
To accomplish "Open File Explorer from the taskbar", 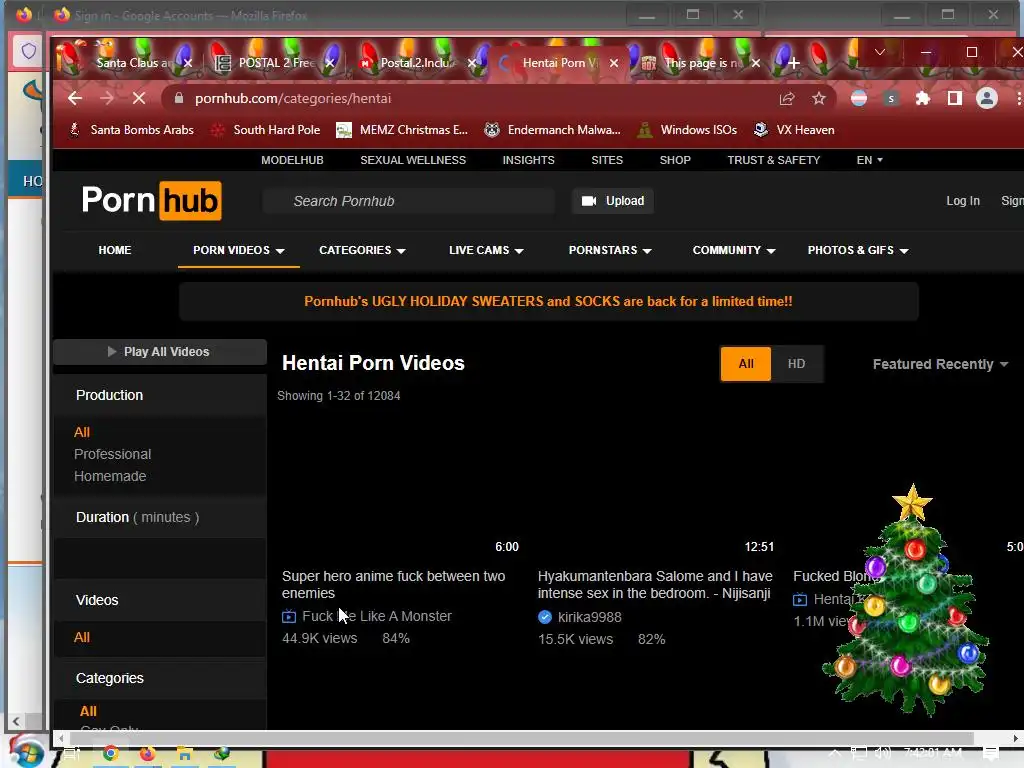I will click(x=185, y=754).
